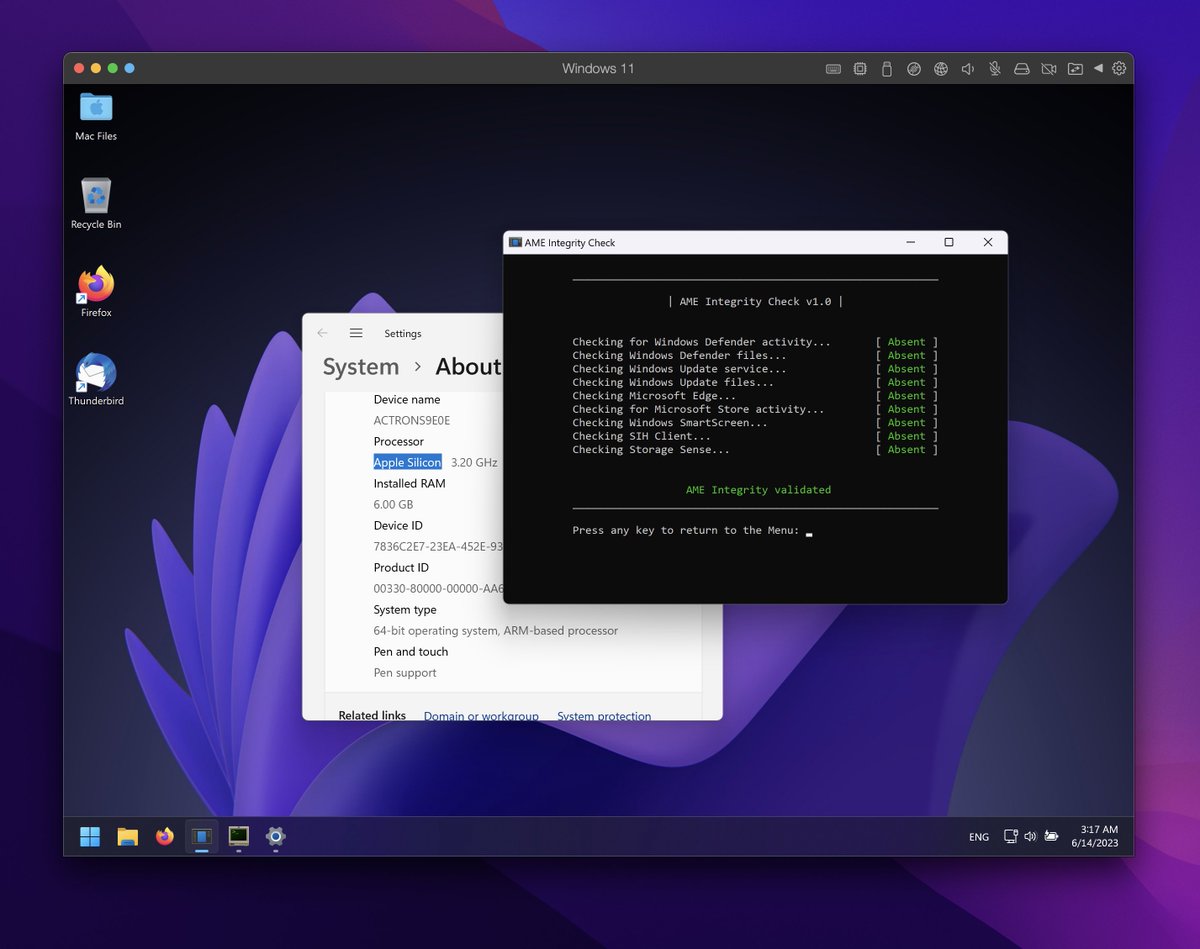Click the 6.00 GB installed RAM value

393,504
